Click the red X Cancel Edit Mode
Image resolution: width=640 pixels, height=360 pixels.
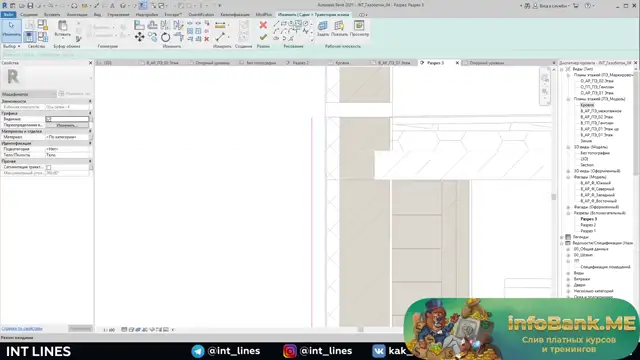[x=263, y=25]
